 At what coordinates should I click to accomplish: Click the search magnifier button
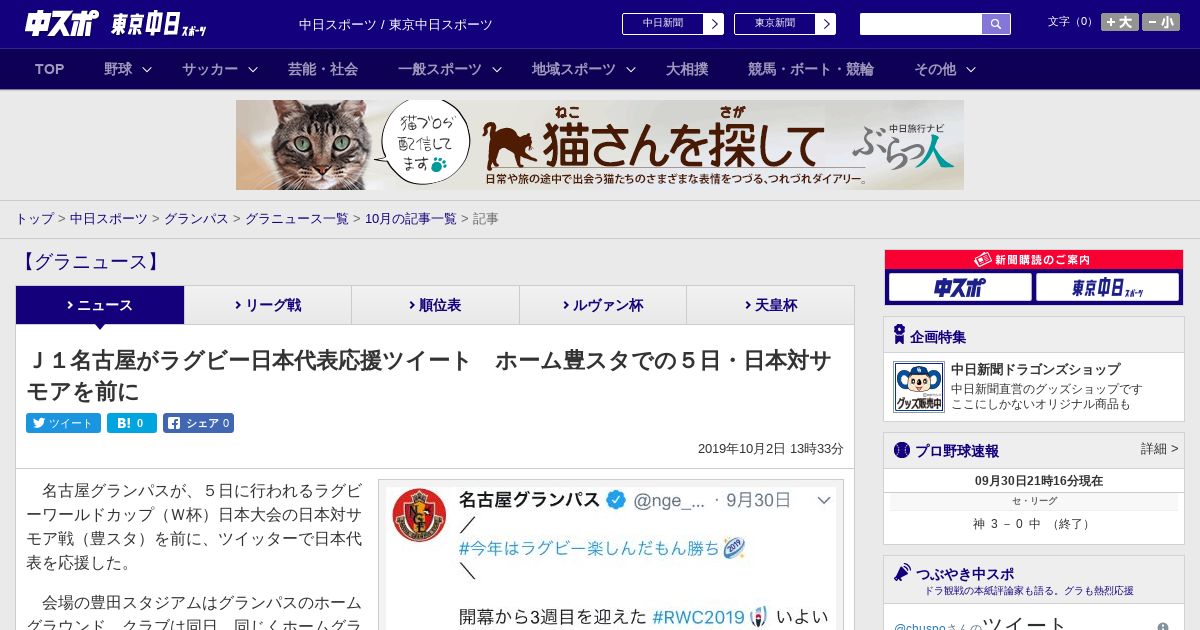click(x=996, y=24)
